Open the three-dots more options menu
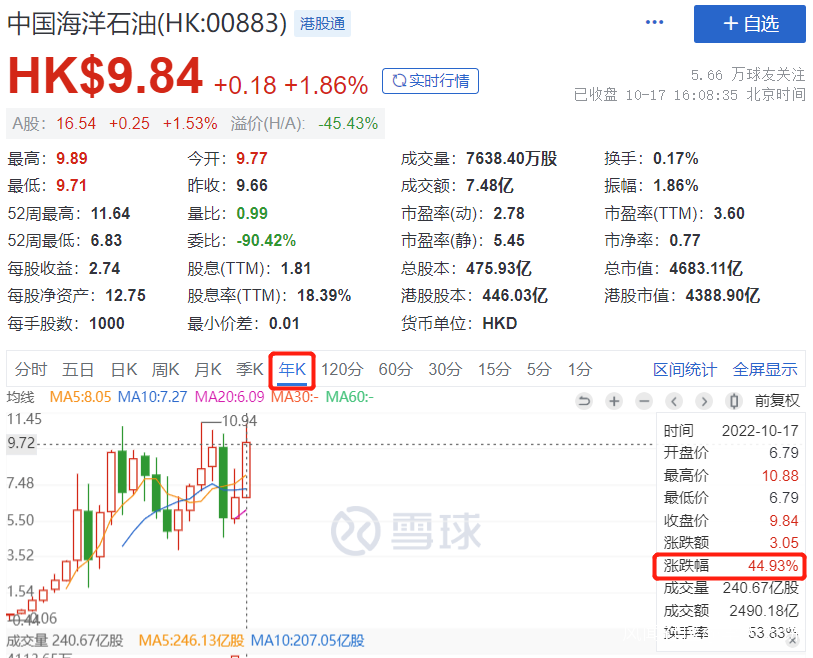 [654, 22]
